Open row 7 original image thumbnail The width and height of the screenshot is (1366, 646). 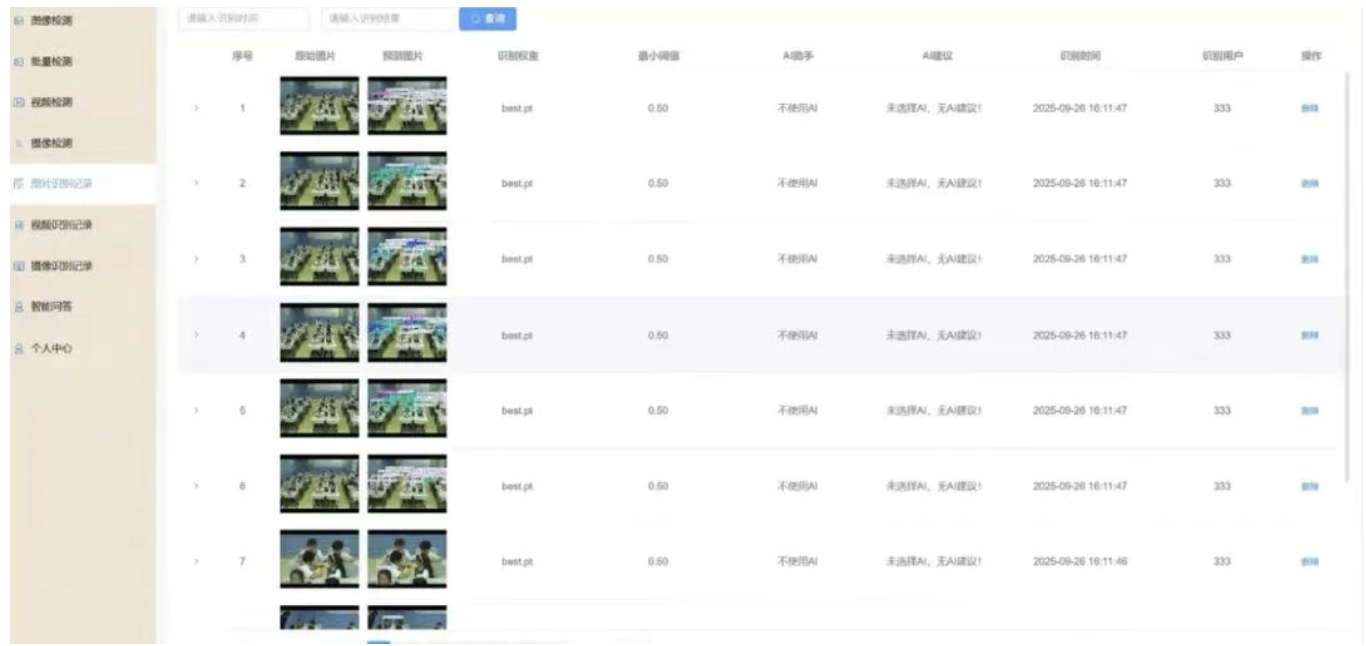319,559
